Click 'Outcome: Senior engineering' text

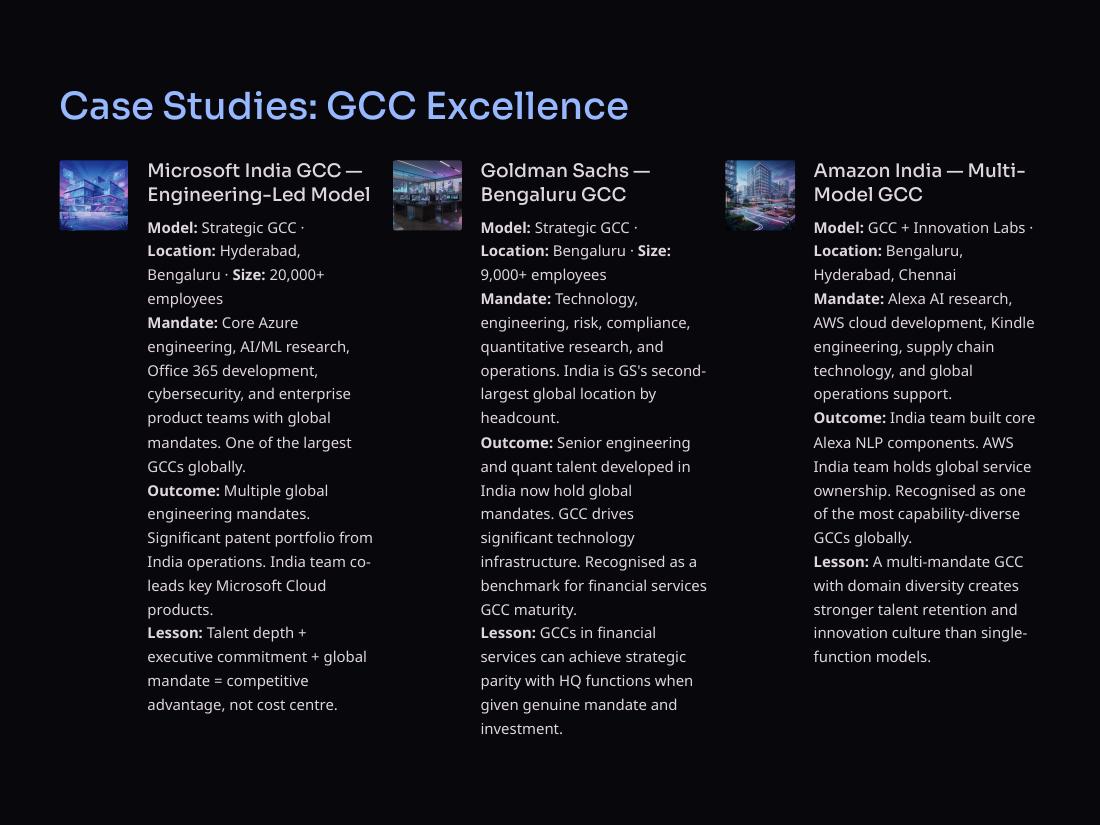[586, 443]
